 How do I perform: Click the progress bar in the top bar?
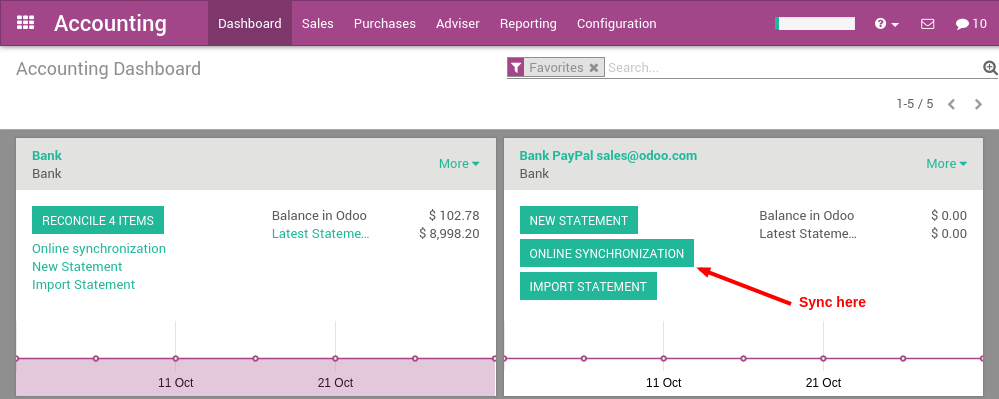[815, 24]
